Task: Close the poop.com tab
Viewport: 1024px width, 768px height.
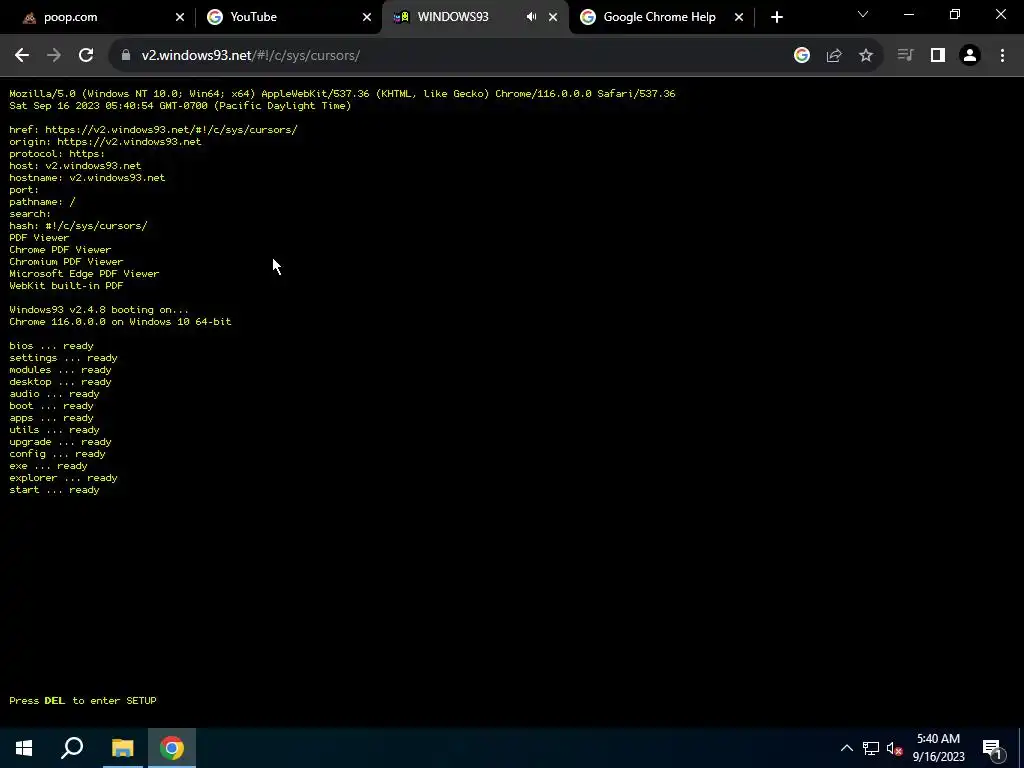Action: click(180, 17)
